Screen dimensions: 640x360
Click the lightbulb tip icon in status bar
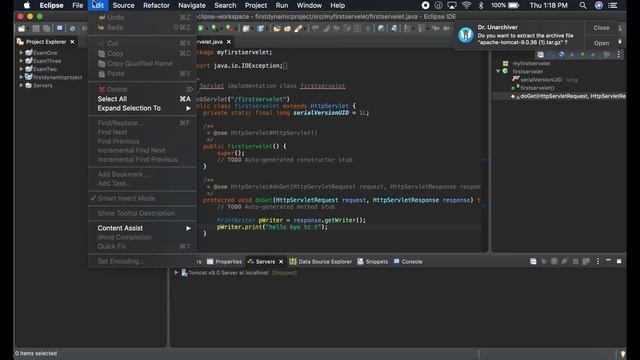(623, 354)
